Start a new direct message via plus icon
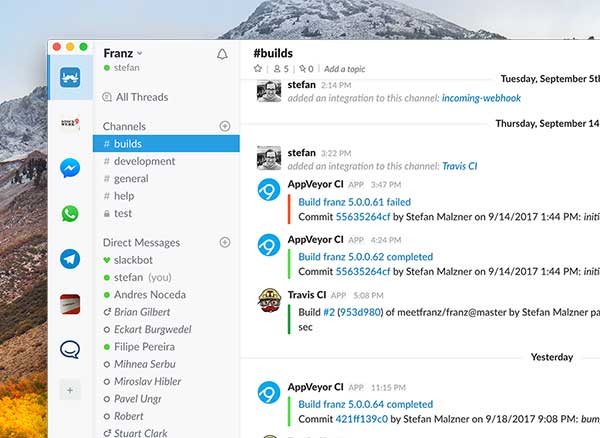The height and width of the screenshot is (438, 600). click(225, 242)
